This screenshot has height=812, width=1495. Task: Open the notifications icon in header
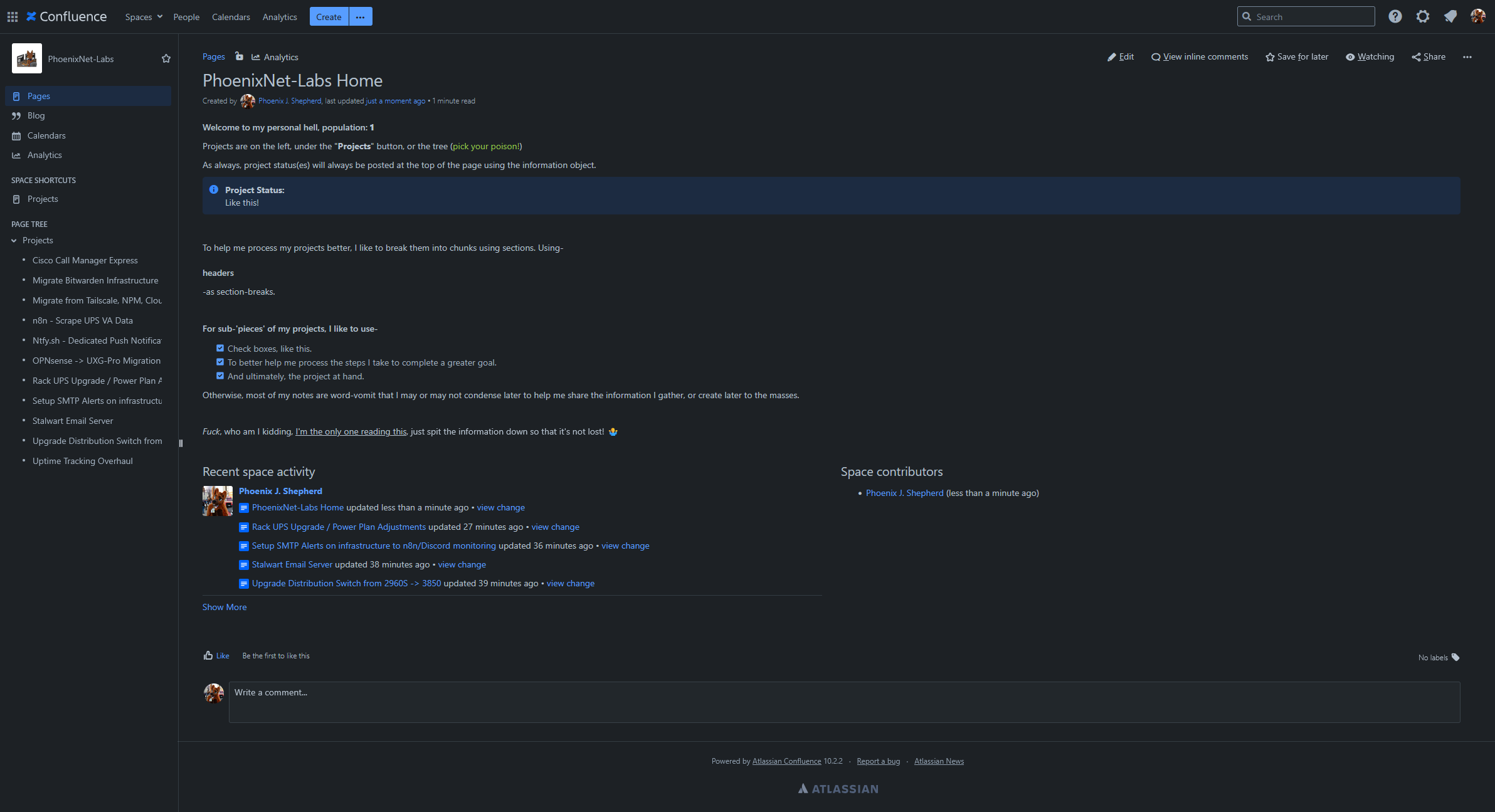pyautogui.click(x=1450, y=17)
